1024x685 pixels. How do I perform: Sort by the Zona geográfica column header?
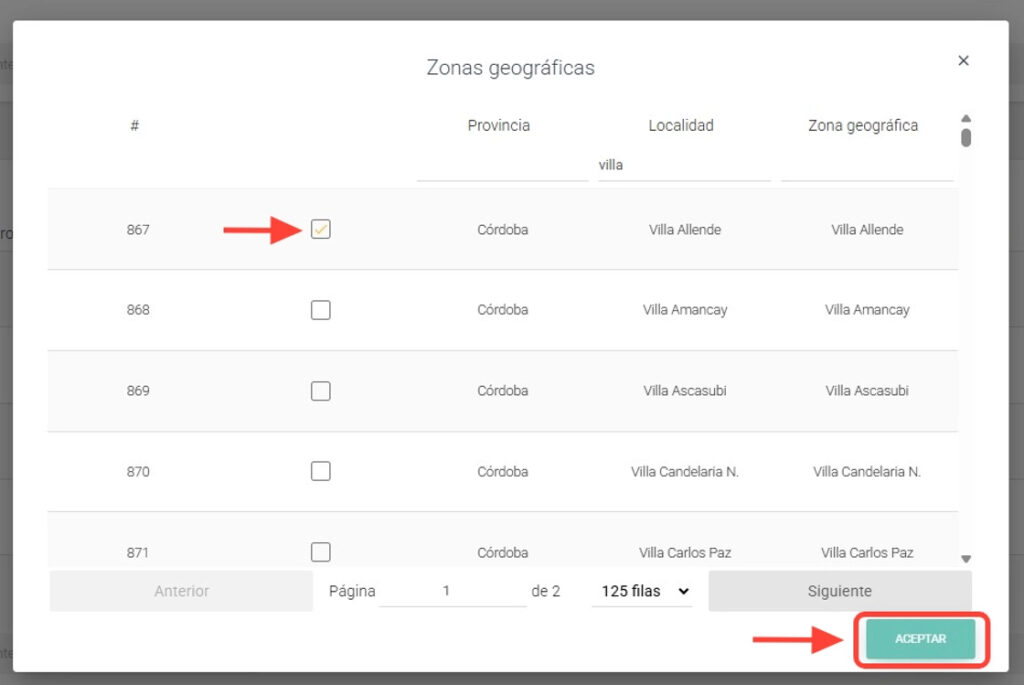pos(862,126)
